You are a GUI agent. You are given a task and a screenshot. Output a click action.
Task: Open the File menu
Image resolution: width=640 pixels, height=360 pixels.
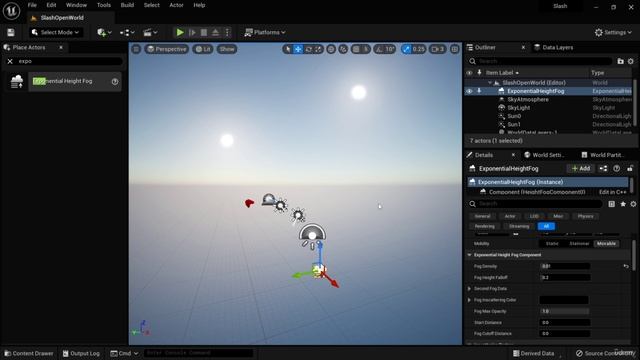pos(32,5)
